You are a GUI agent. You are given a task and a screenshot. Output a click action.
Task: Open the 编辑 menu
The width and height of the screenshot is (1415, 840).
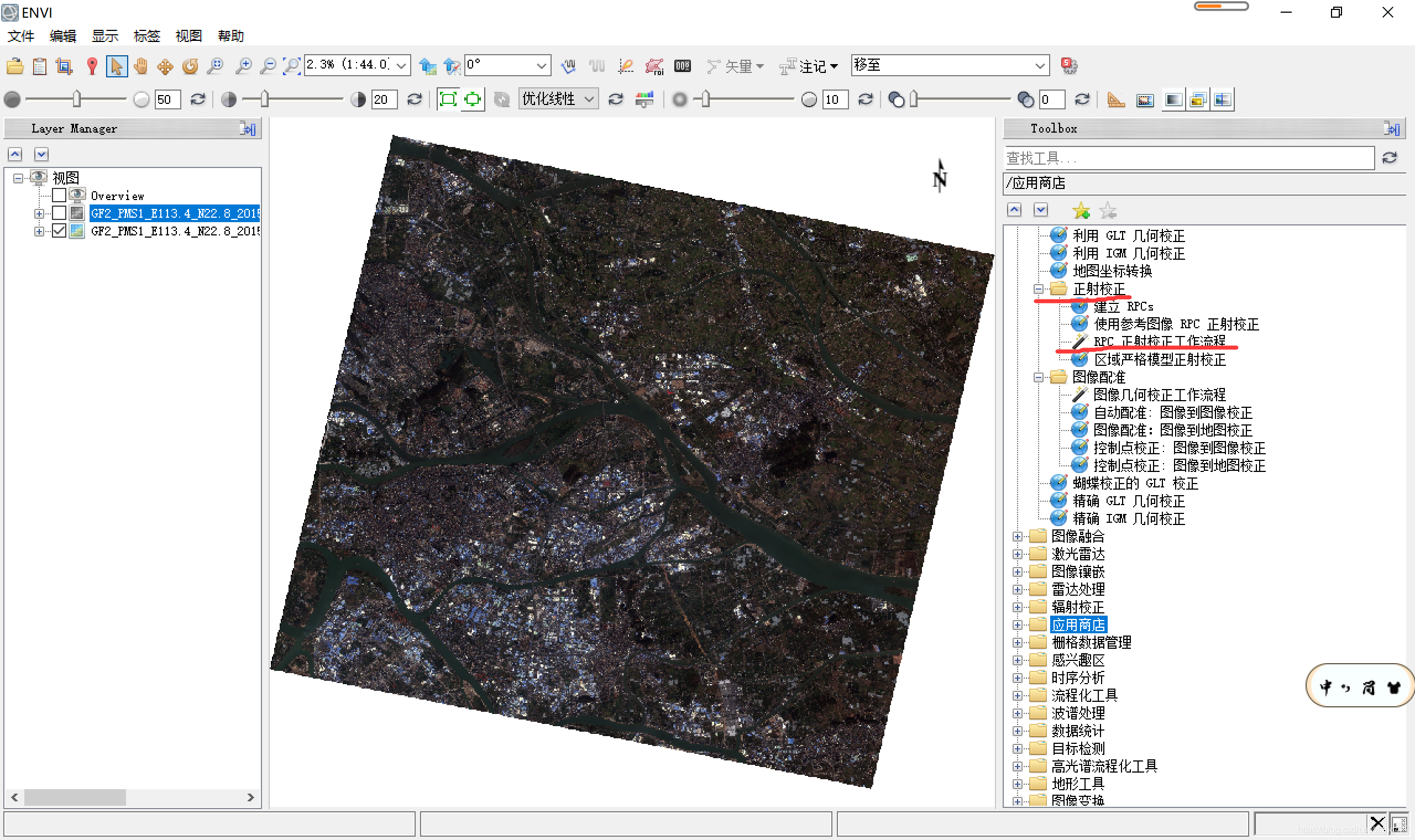(62, 36)
